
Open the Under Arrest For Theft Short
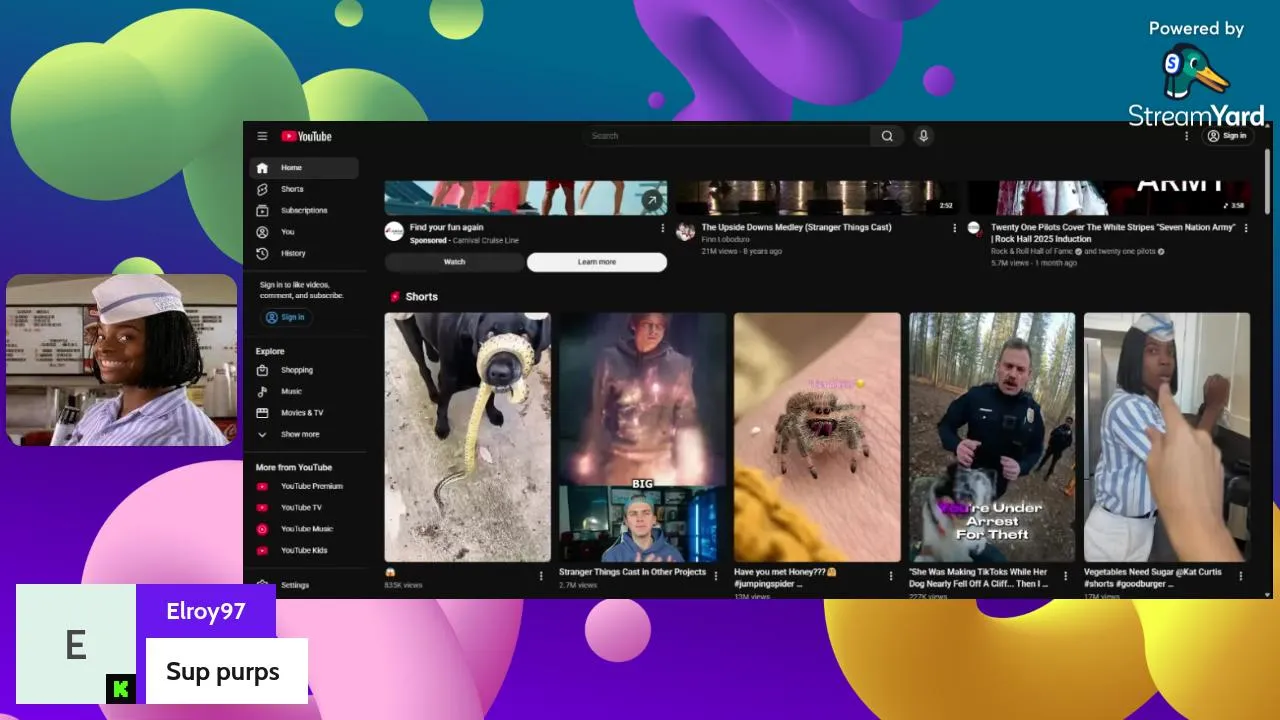pyautogui.click(x=992, y=437)
